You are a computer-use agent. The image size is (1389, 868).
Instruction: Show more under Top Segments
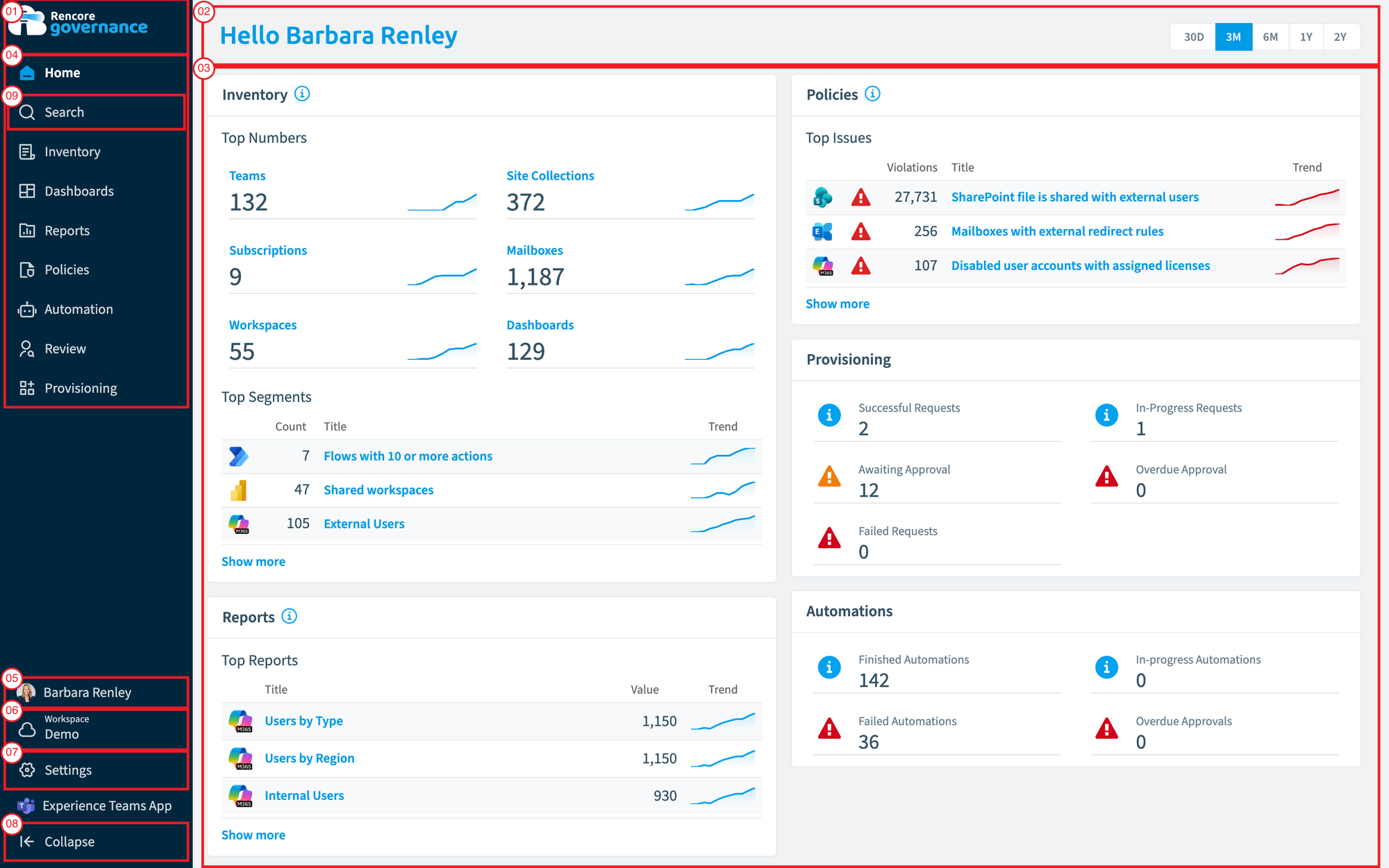253,562
